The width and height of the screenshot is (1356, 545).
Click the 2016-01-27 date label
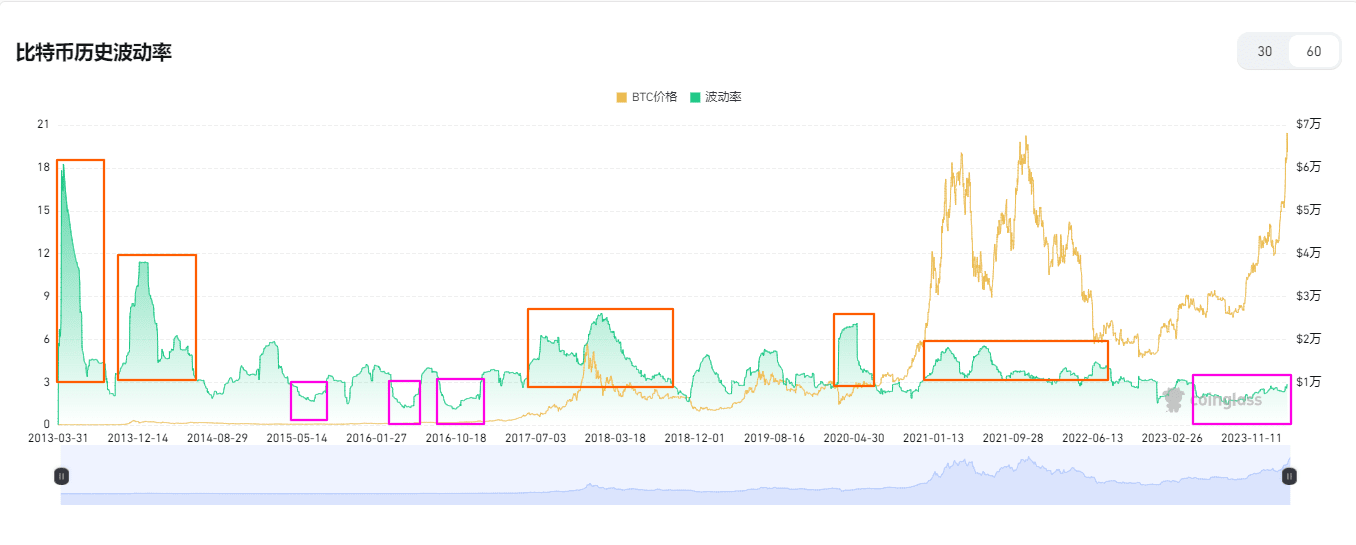click(x=377, y=438)
